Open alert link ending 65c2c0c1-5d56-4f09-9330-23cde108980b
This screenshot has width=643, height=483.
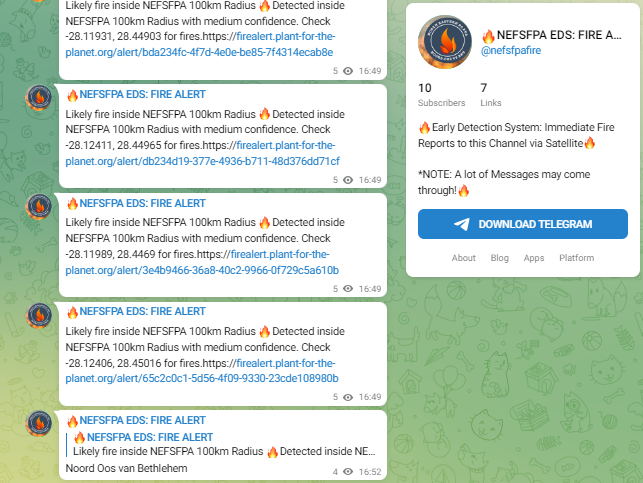pos(202,371)
